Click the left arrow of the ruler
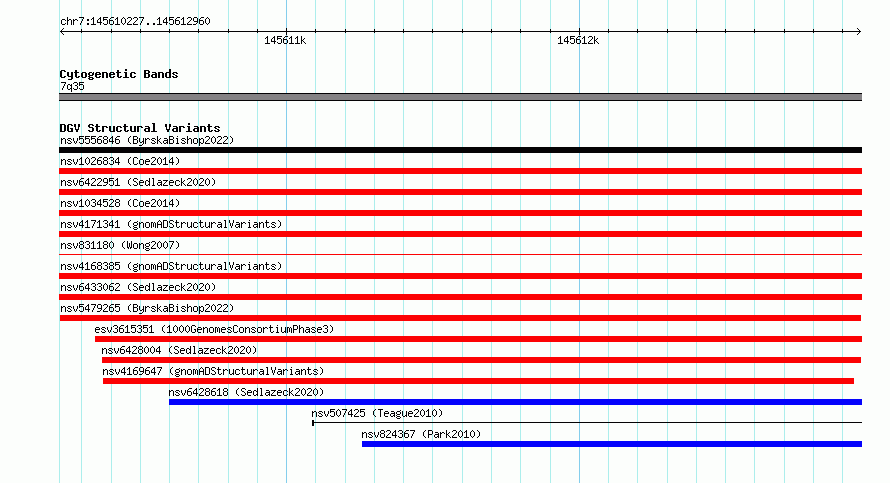The image size is (890, 483). [62, 32]
